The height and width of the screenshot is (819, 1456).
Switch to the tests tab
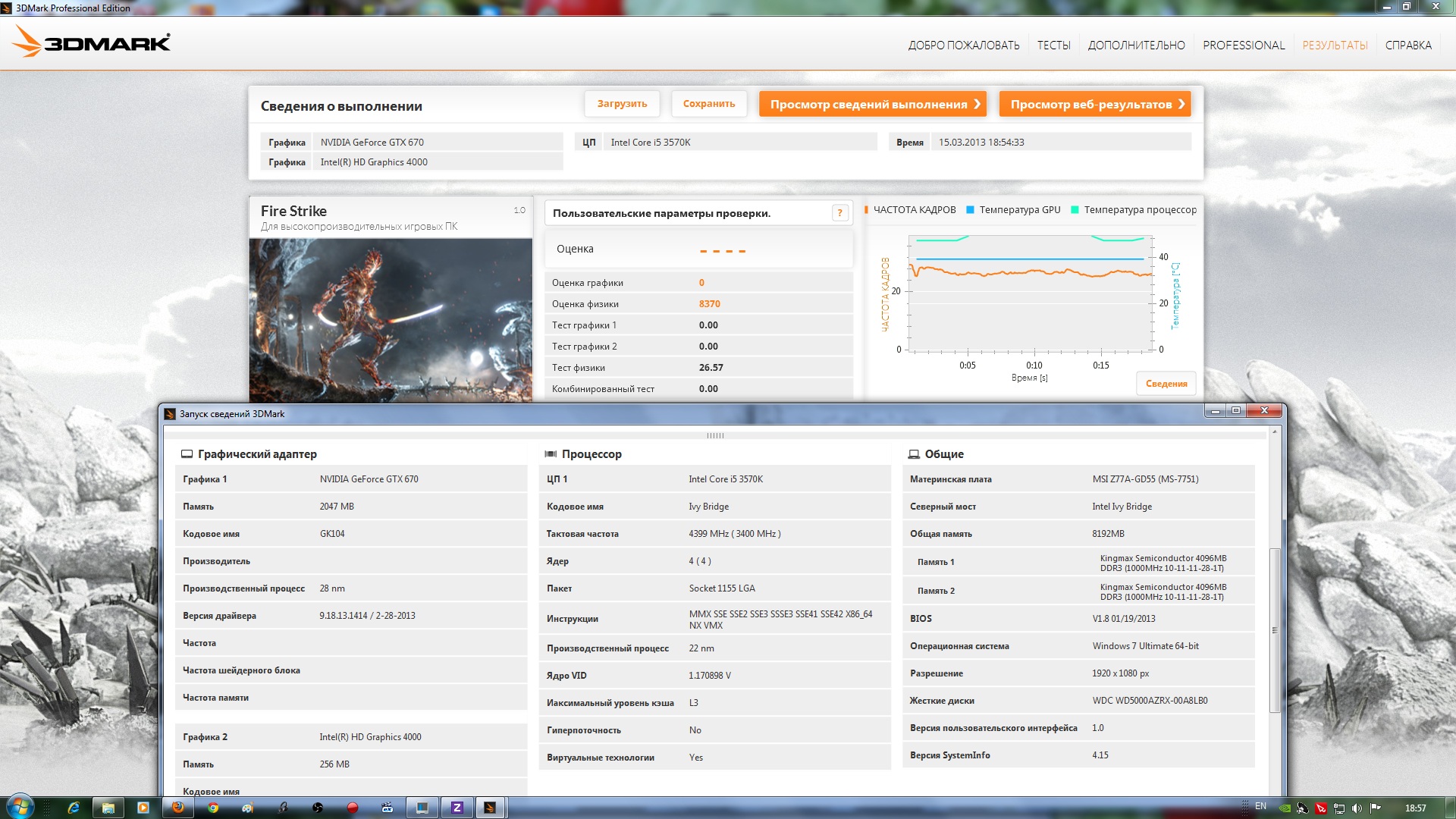pyautogui.click(x=1053, y=45)
